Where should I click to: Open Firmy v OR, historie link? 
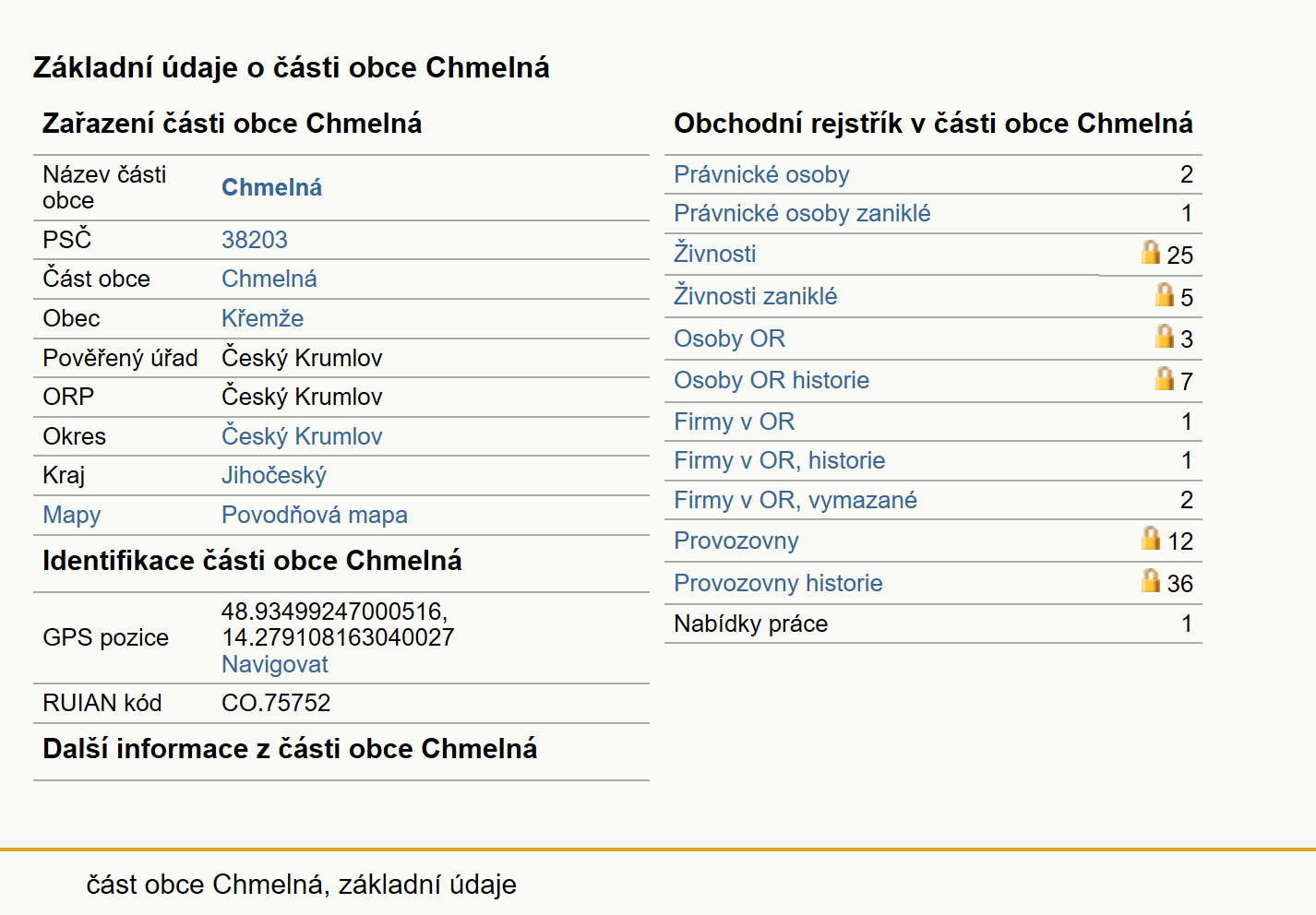pos(779,460)
